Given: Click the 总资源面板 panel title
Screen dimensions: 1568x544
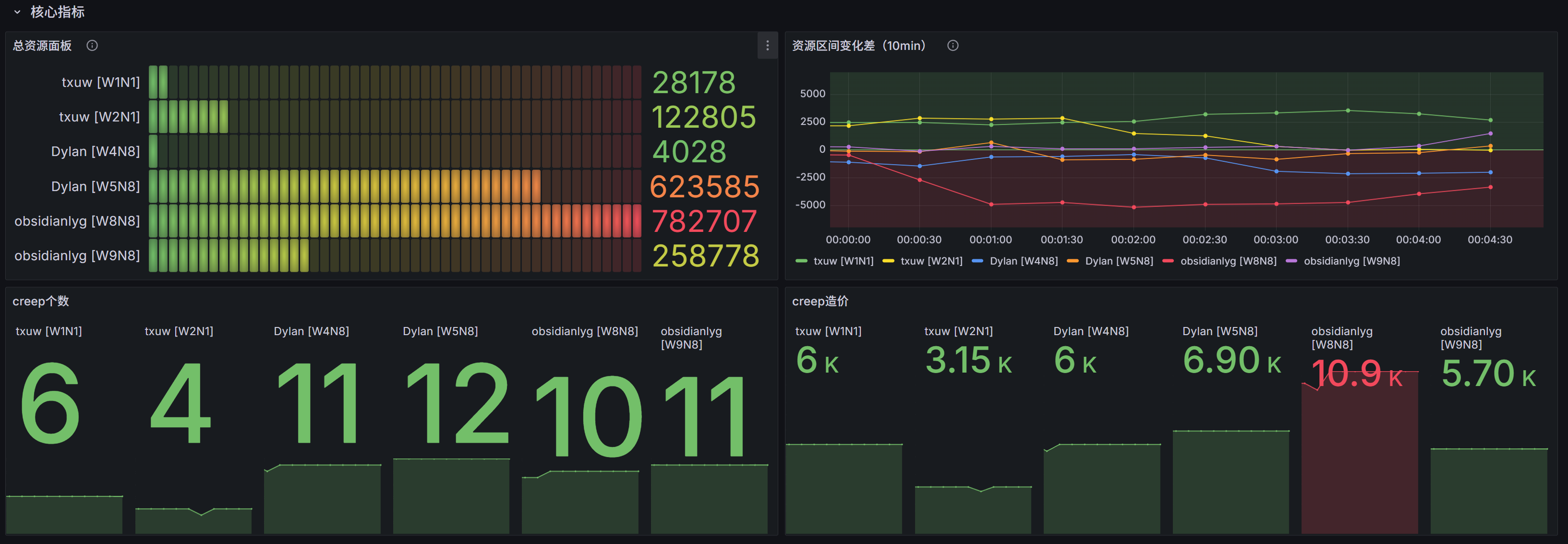Looking at the screenshot, I should (42, 46).
